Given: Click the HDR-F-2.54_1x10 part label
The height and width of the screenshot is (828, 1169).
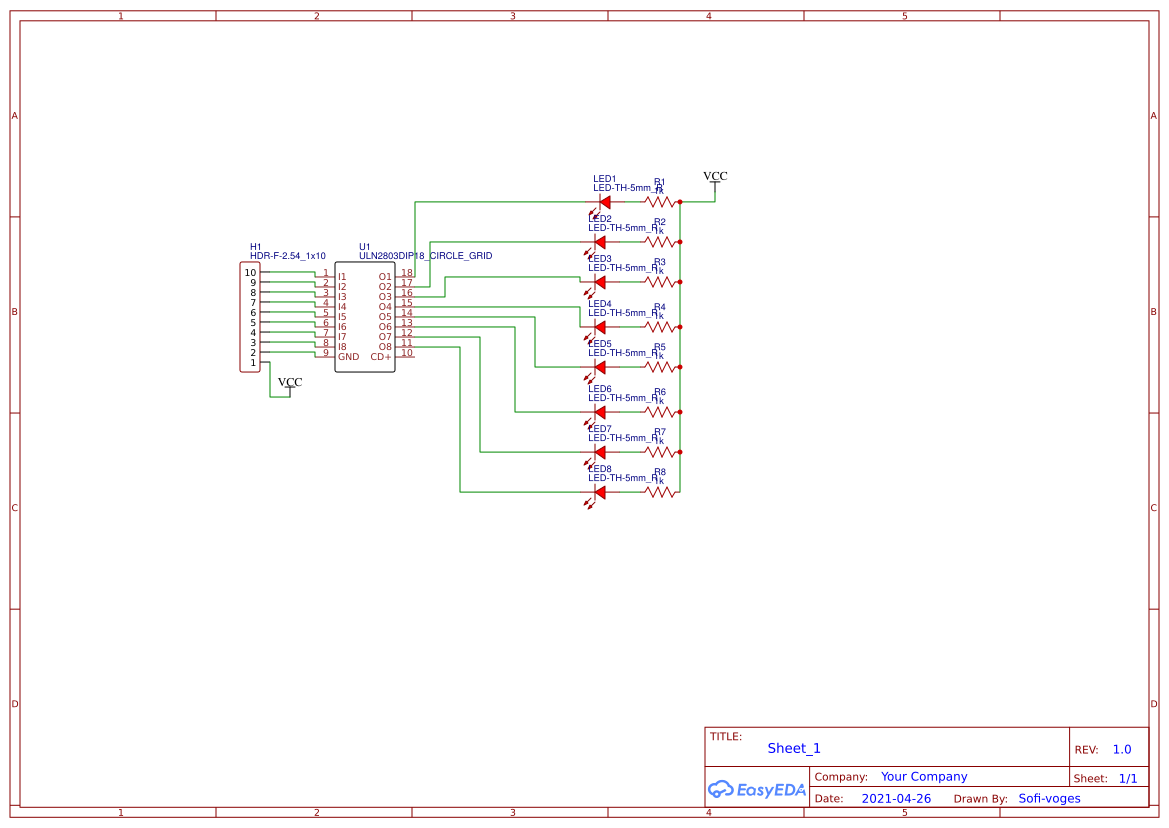Looking at the screenshot, I should pos(288,256).
